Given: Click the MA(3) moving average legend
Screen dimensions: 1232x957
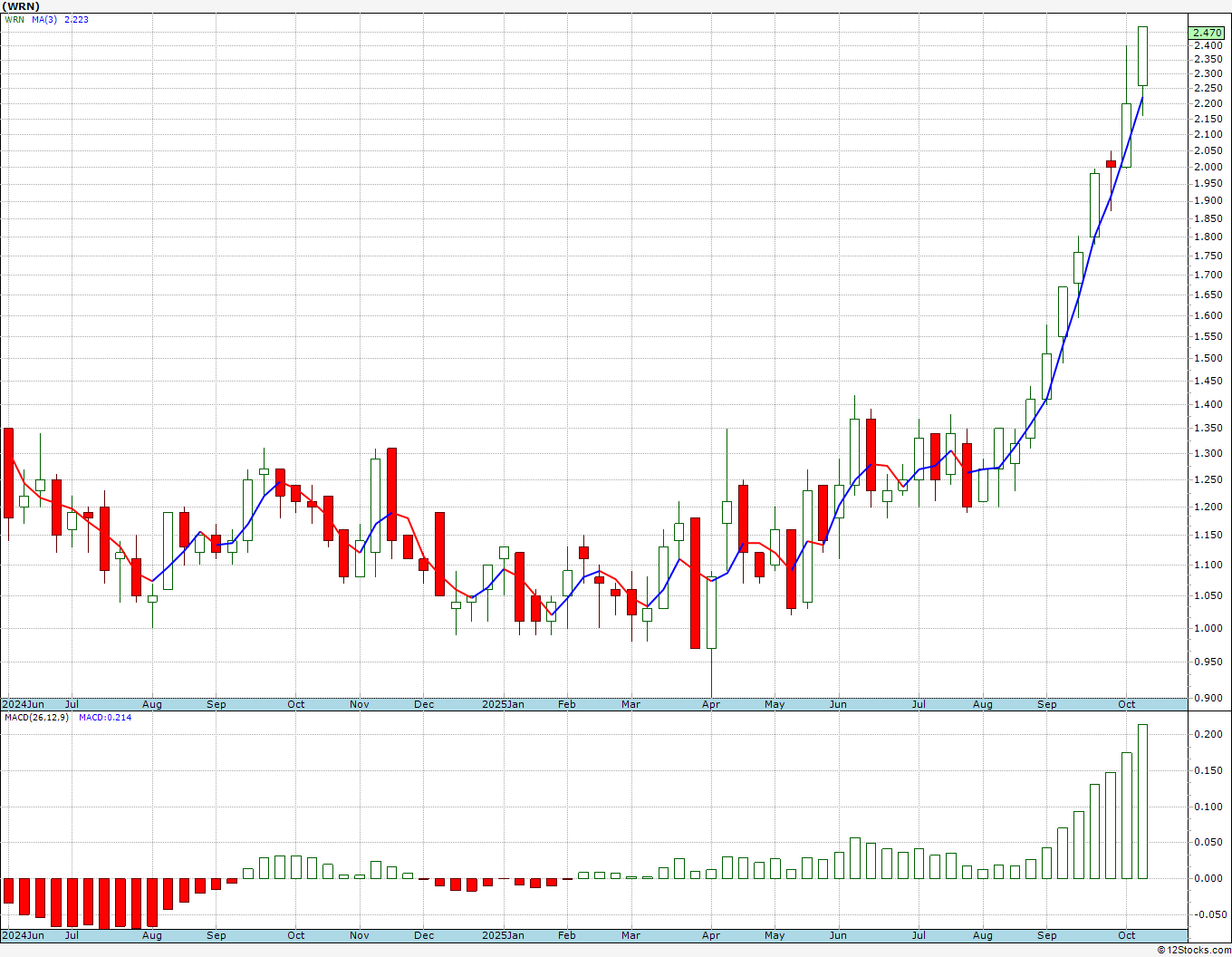Looking at the screenshot, I should click(x=44, y=19).
